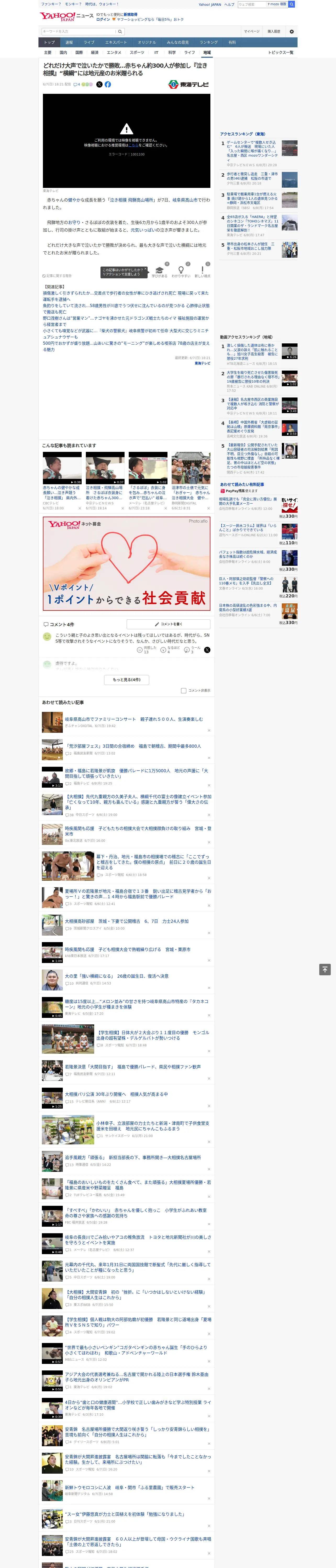Click the blue web search button icon

pos(292,4)
